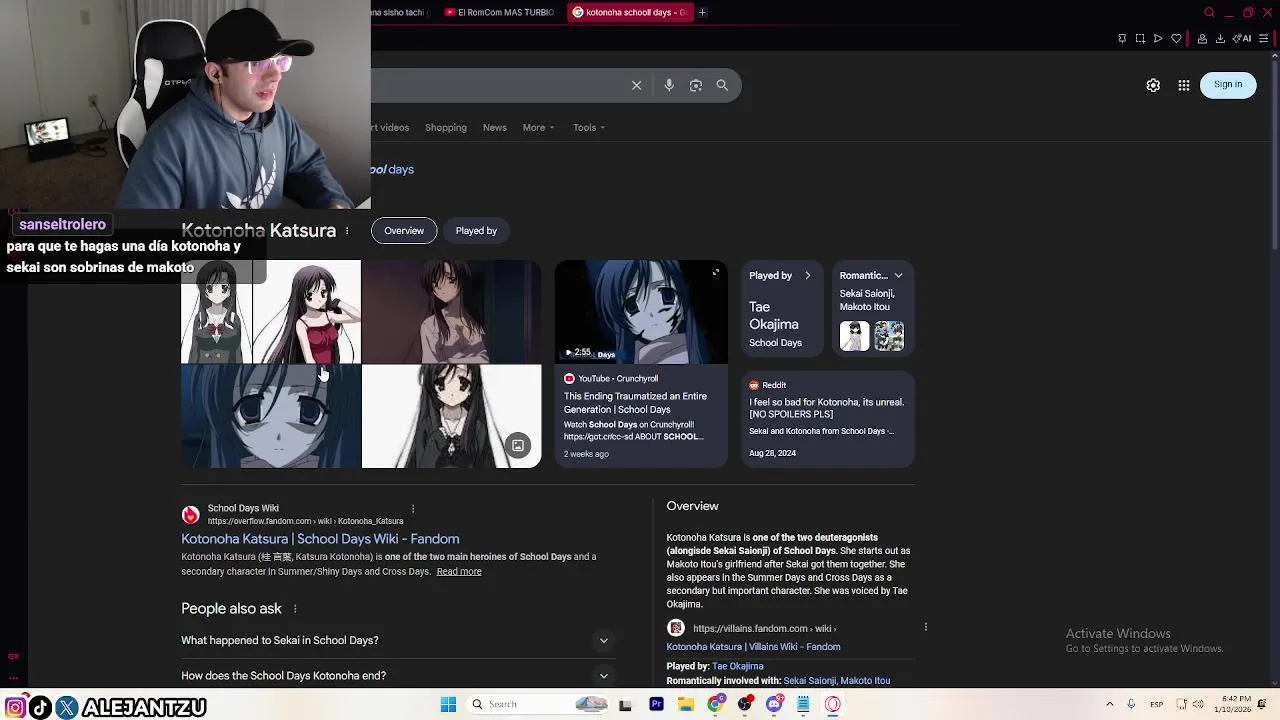Open the AI assistant toolbar icon
The height and width of the screenshot is (720, 1280).
1243,38
